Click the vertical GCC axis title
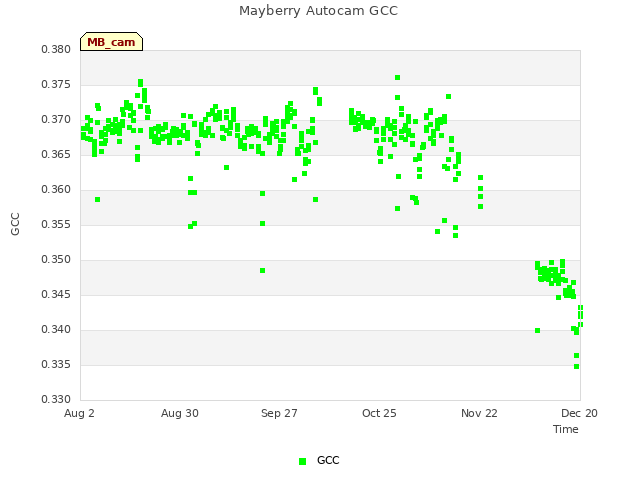 point(15,224)
